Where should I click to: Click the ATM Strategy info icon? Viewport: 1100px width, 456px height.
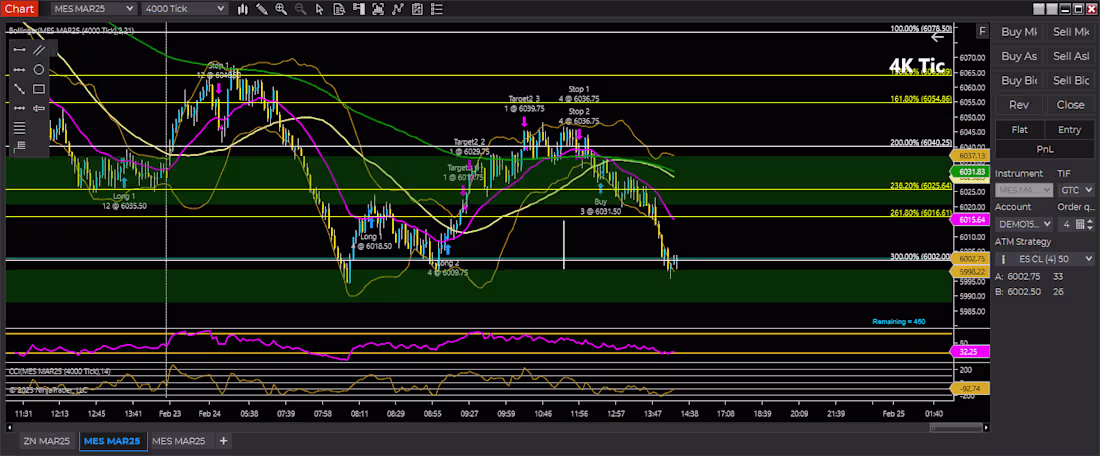(1002, 259)
